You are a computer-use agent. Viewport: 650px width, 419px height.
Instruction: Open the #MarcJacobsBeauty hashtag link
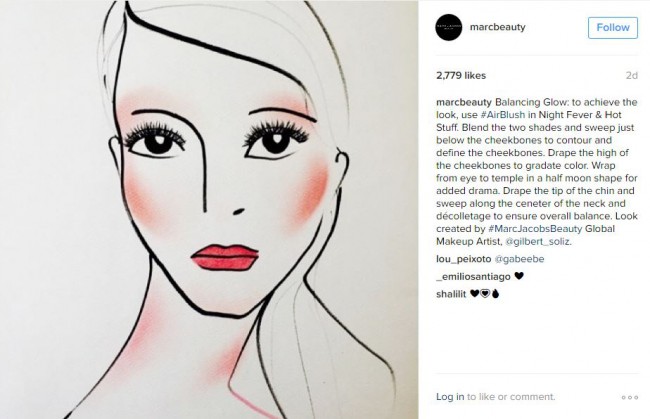(x=535, y=229)
